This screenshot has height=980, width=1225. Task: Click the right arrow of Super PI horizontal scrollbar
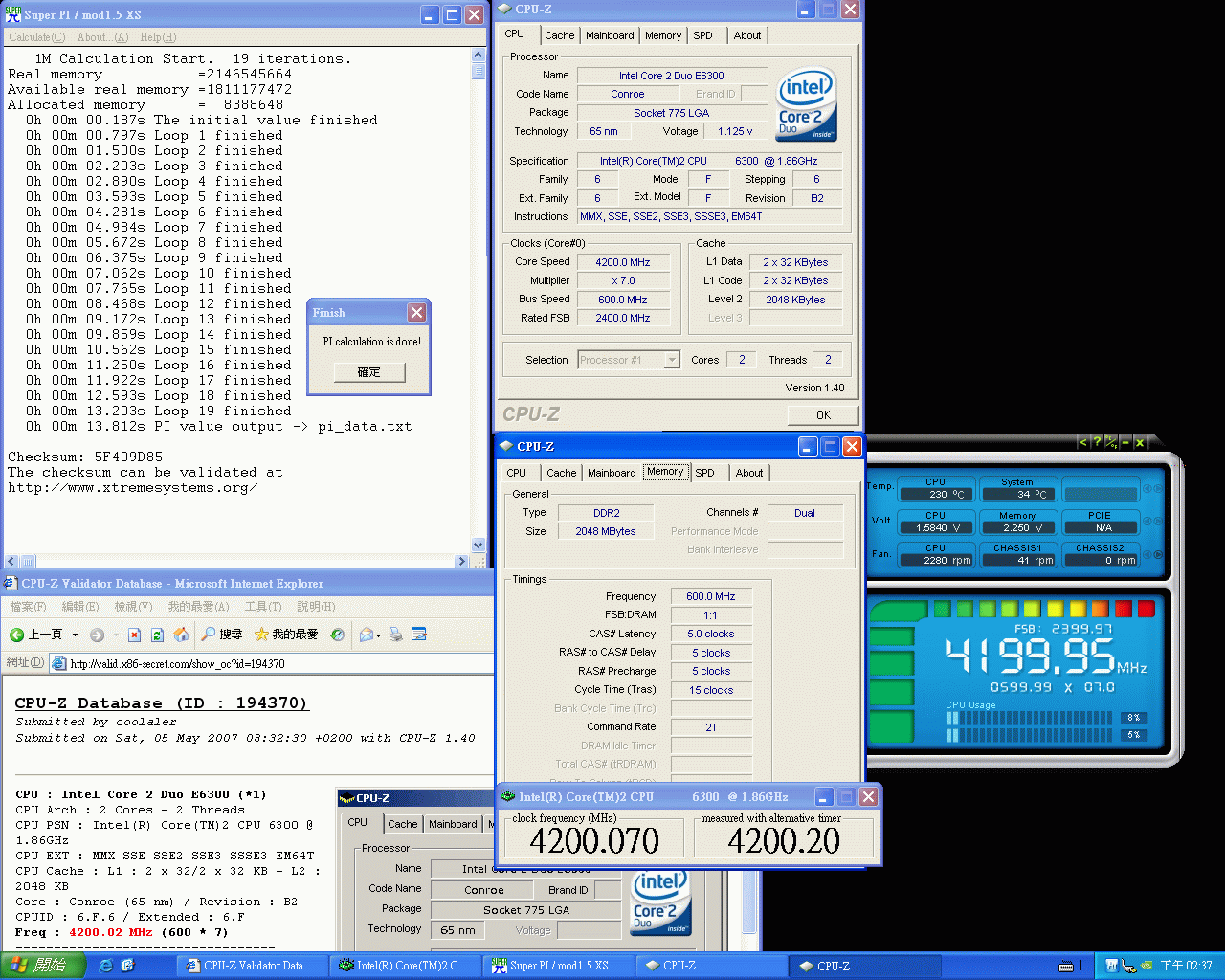(462, 562)
